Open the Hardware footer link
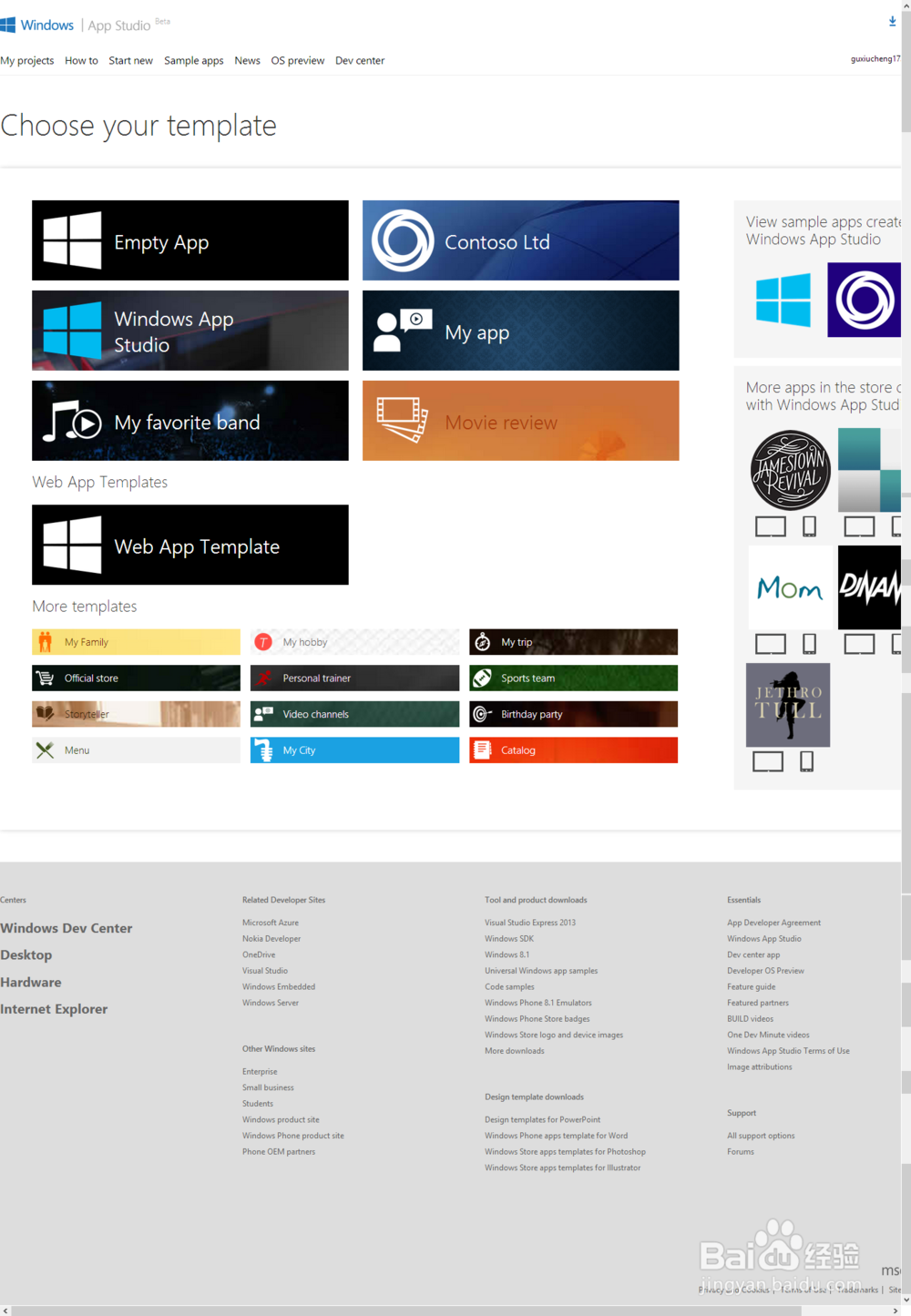Screen dimensions: 911x1316 [31, 982]
